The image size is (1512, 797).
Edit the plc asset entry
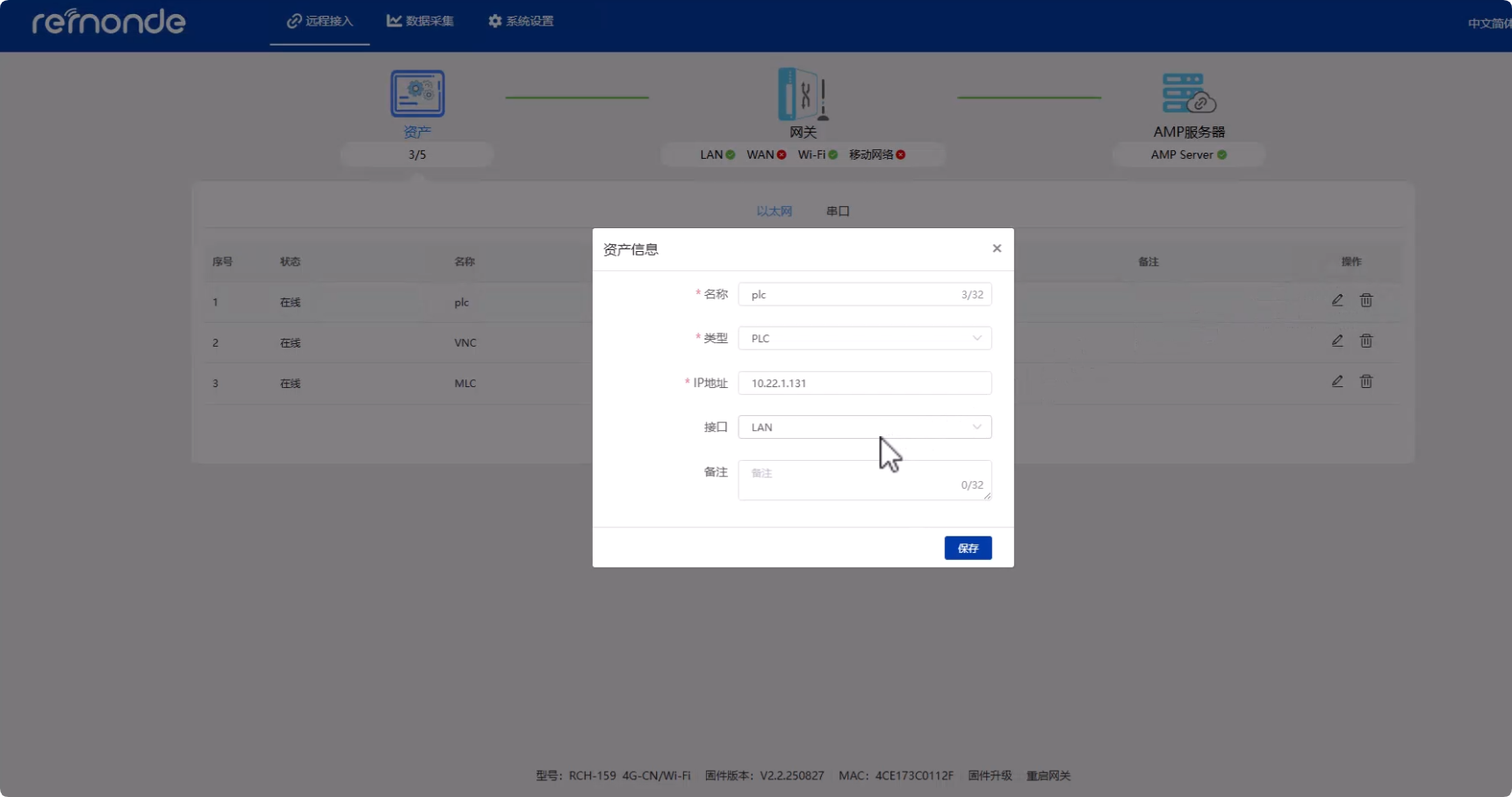coord(1336,300)
